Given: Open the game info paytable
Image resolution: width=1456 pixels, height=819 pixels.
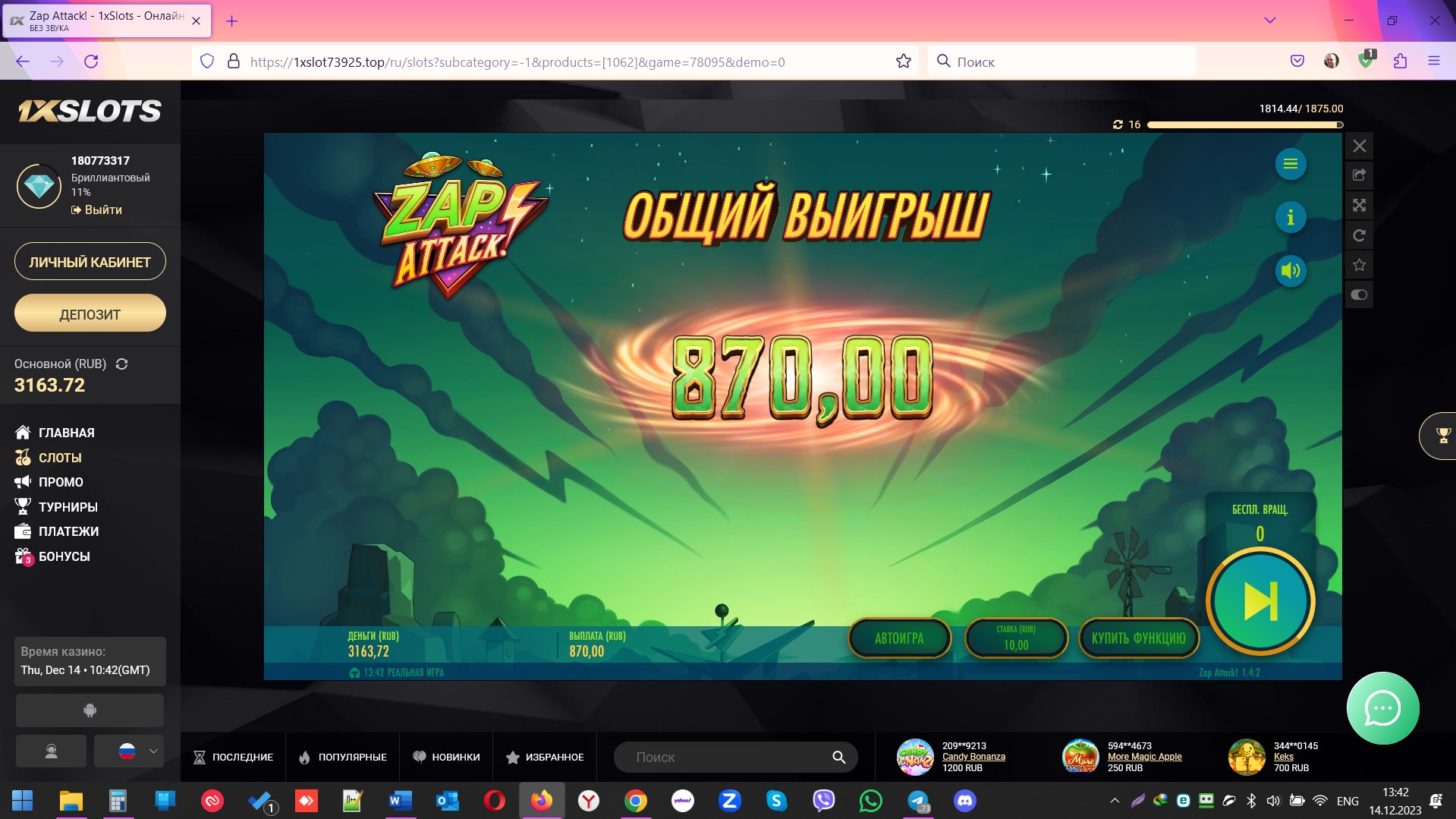Looking at the screenshot, I should click(x=1290, y=218).
